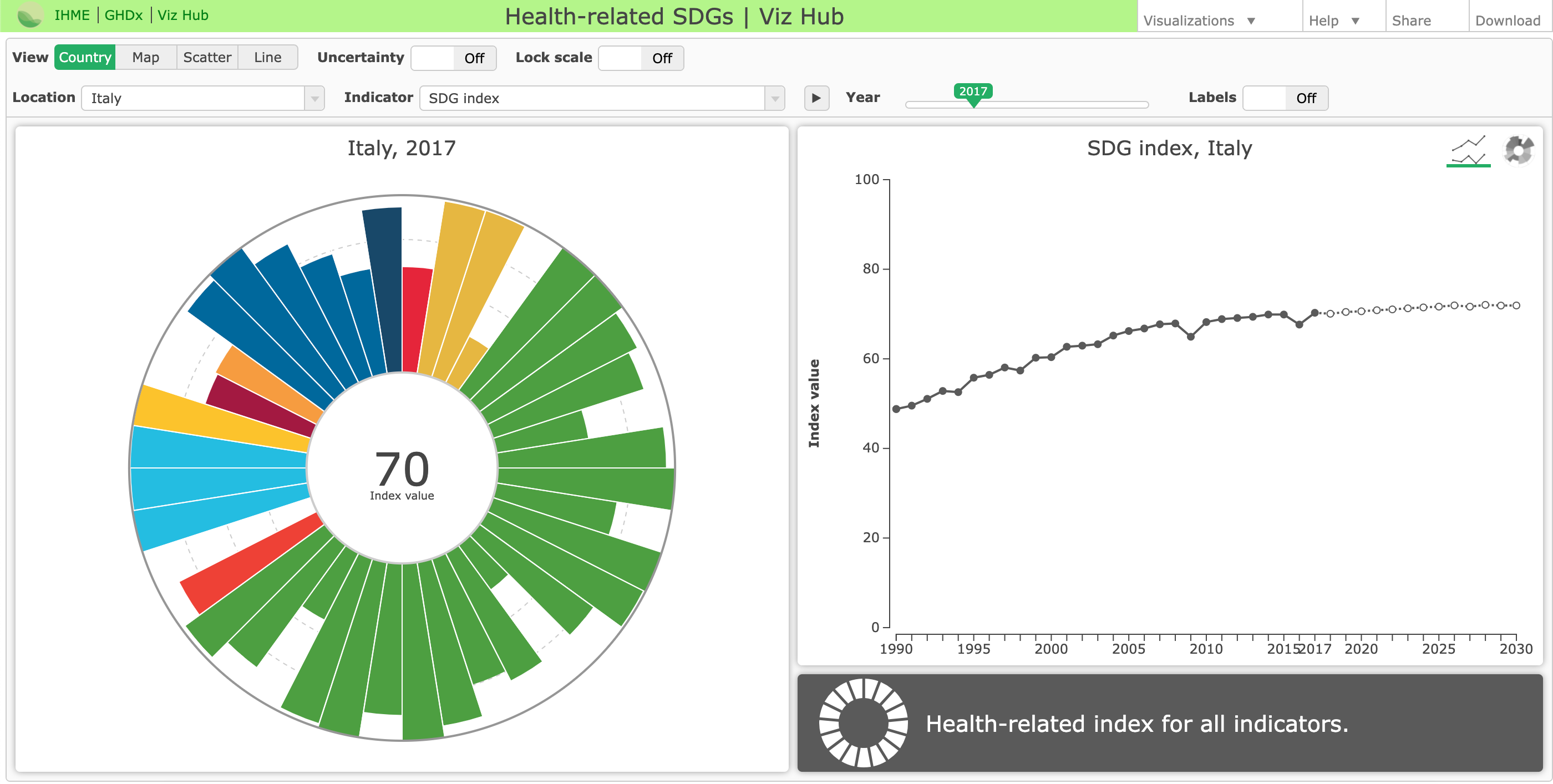Switch to the Scatter view tab

(207, 57)
